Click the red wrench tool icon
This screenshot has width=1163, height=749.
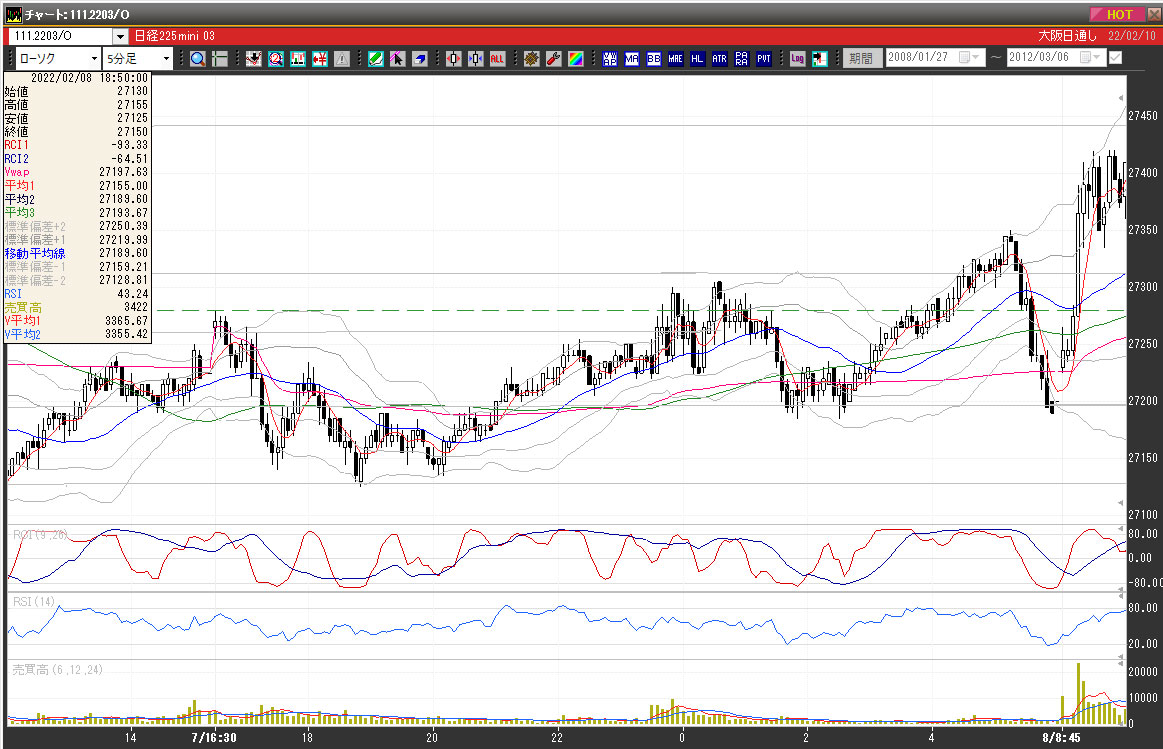pyautogui.click(x=553, y=59)
